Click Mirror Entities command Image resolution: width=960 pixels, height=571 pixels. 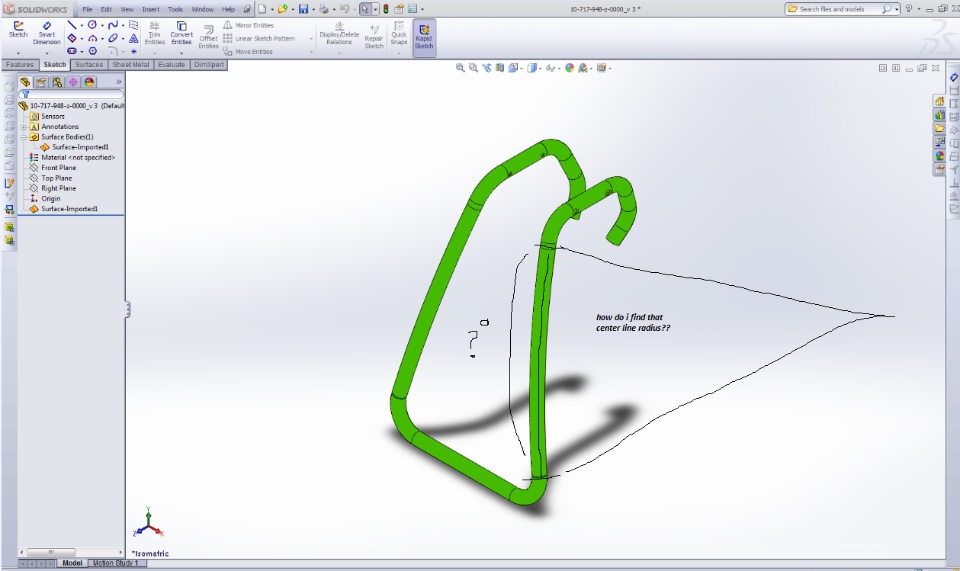click(x=249, y=25)
